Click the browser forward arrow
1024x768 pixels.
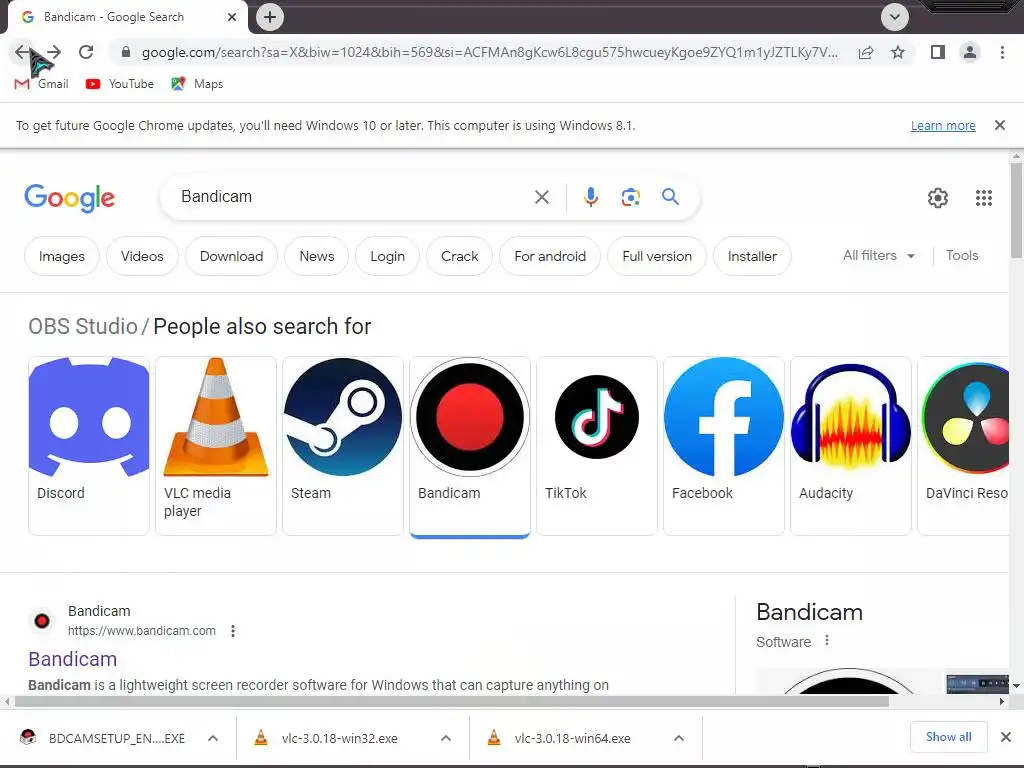coord(54,52)
